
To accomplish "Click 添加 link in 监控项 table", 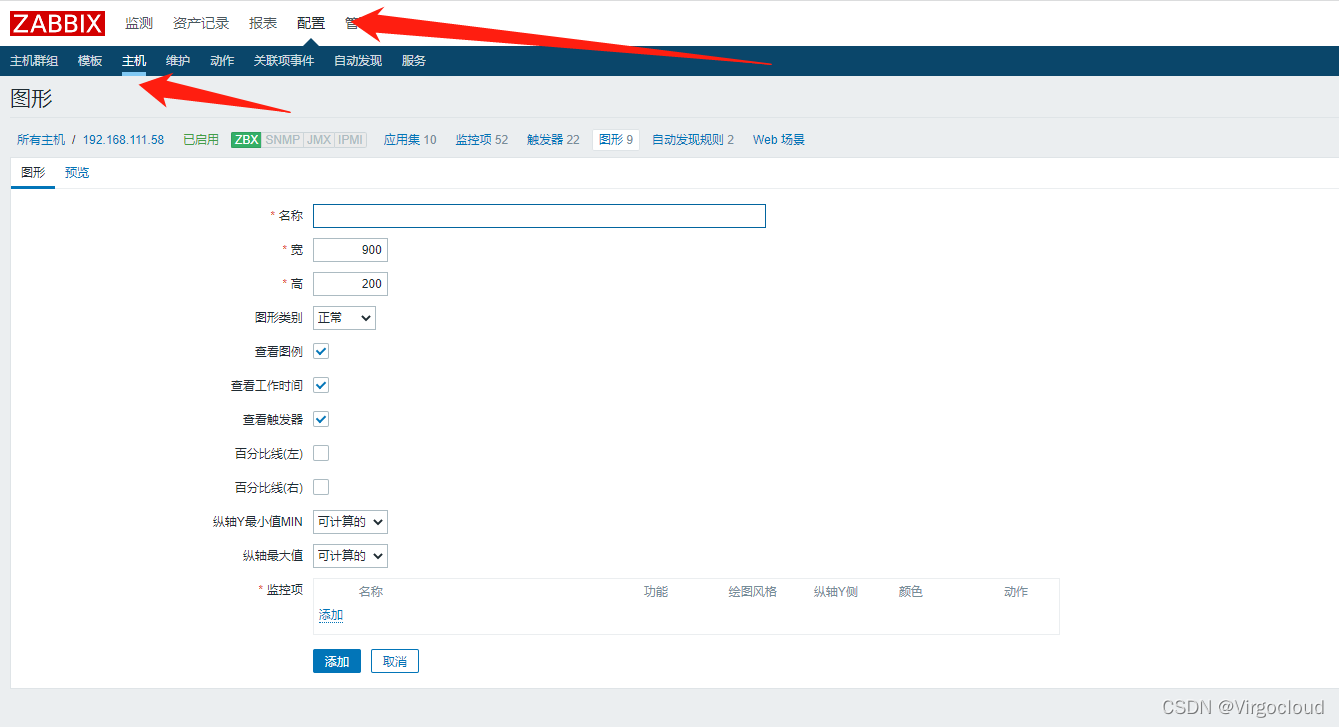I will [331, 615].
